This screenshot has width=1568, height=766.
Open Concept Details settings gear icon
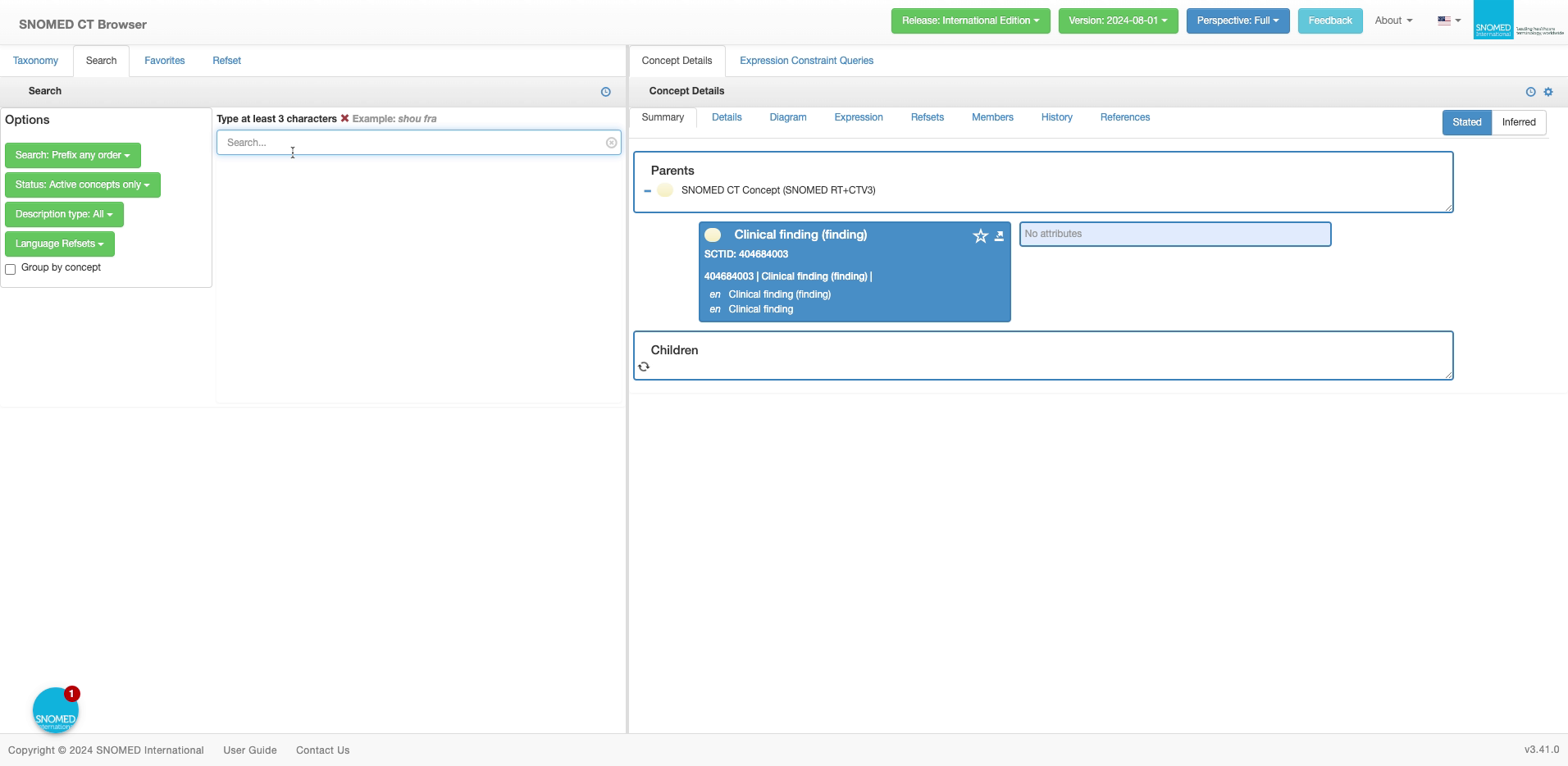click(x=1548, y=92)
